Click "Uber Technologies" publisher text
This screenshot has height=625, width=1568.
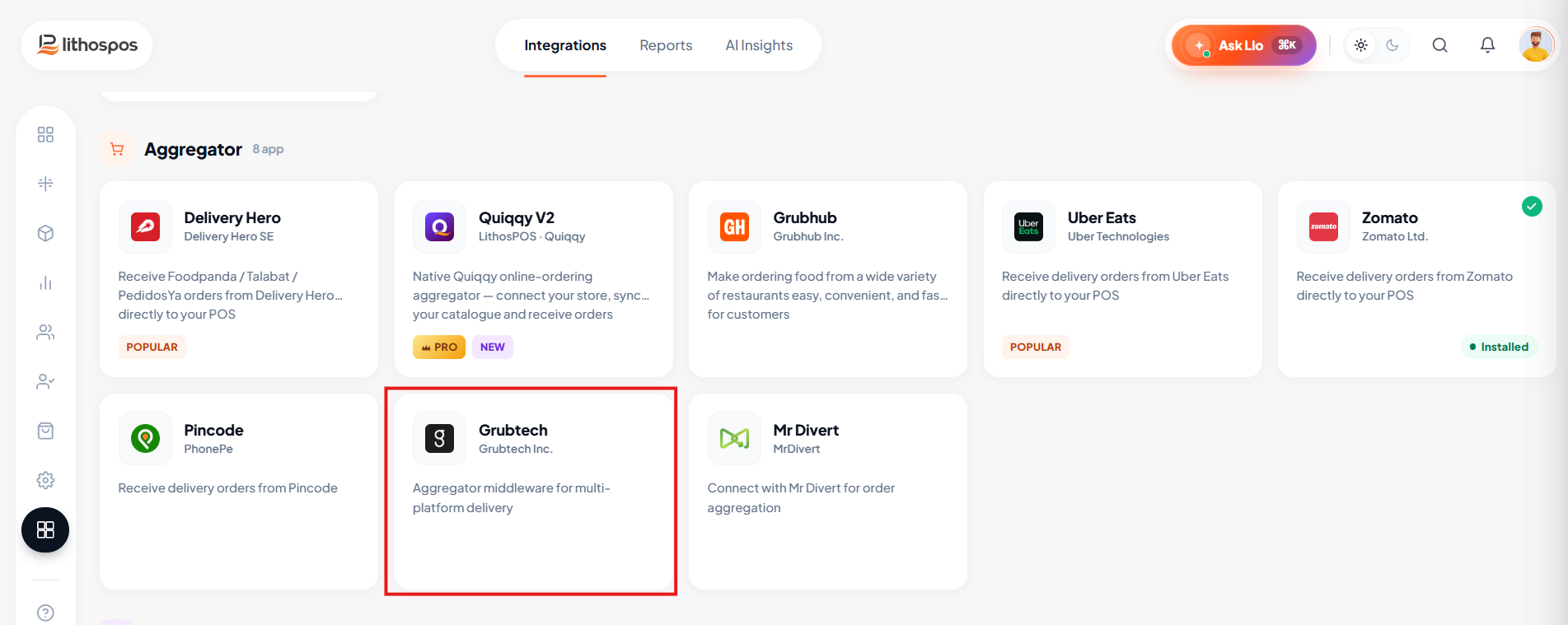click(1118, 236)
